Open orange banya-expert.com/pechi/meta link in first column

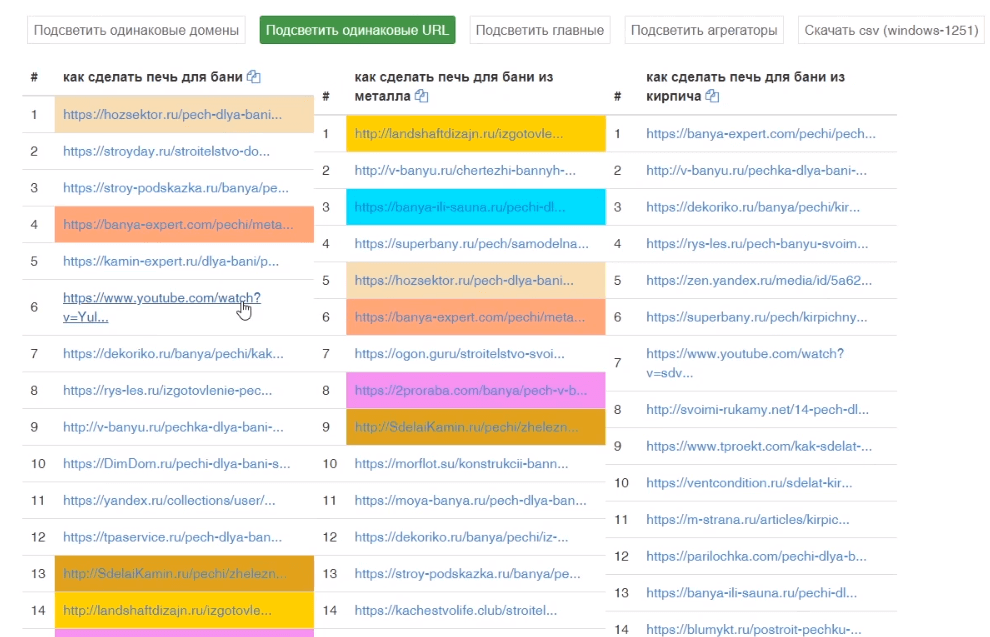(x=178, y=224)
